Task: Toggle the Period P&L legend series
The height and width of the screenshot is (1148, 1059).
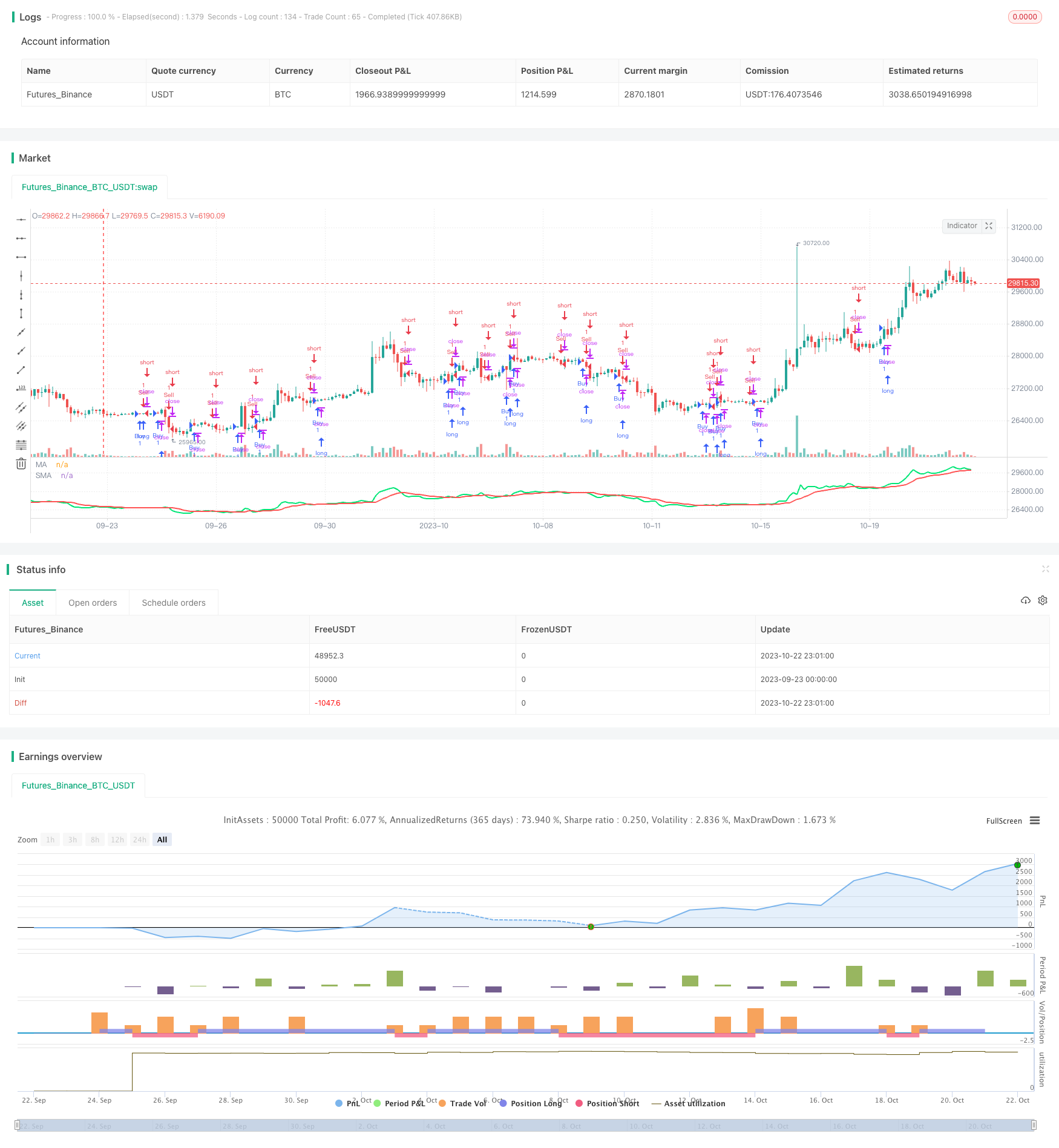Action: point(399,1103)
